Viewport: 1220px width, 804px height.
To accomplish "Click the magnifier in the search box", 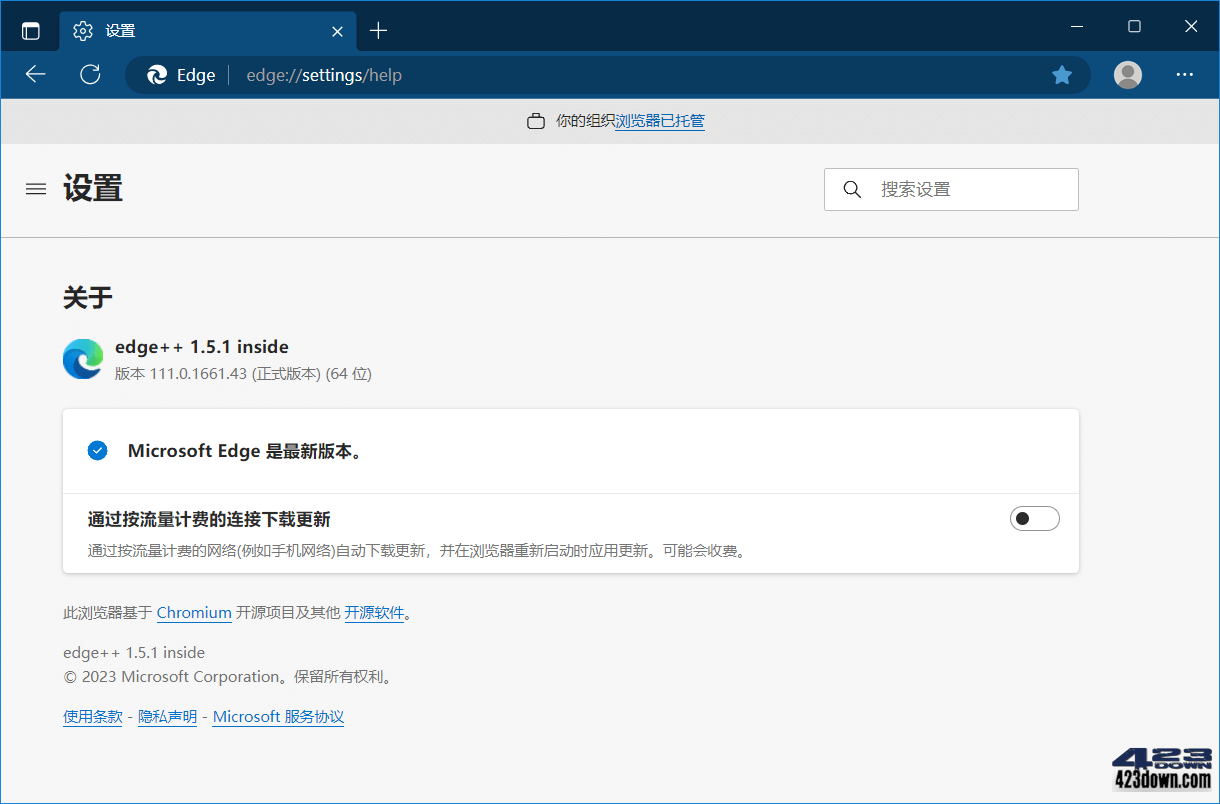I will pyautogui.click(x=852, y=189).
